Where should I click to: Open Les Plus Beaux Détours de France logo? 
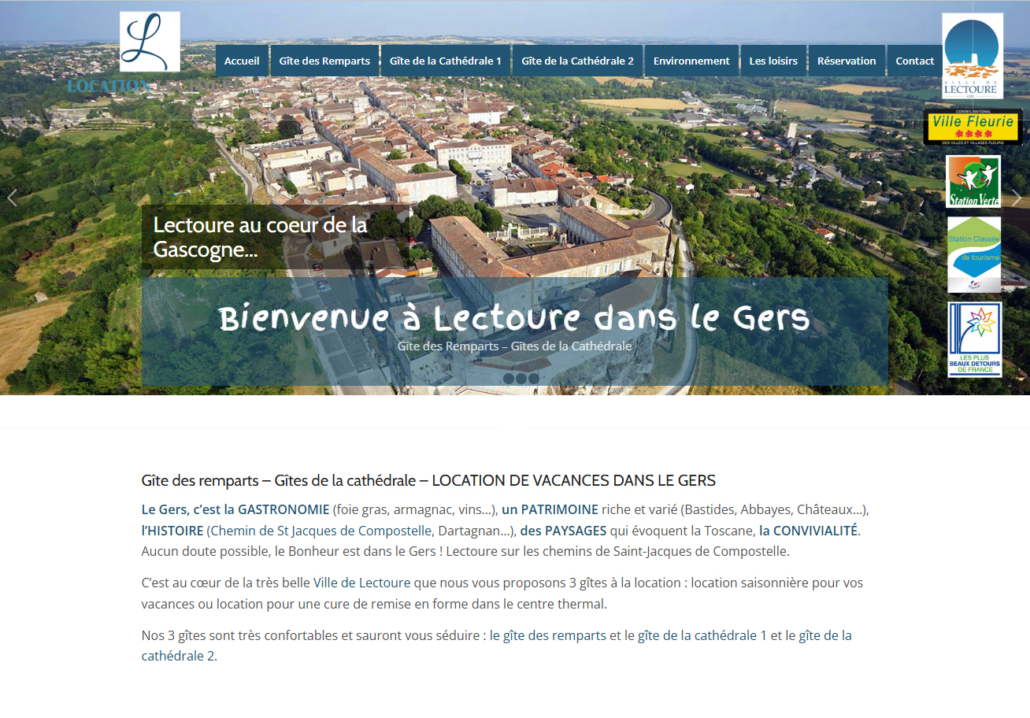tap(974, 340)
